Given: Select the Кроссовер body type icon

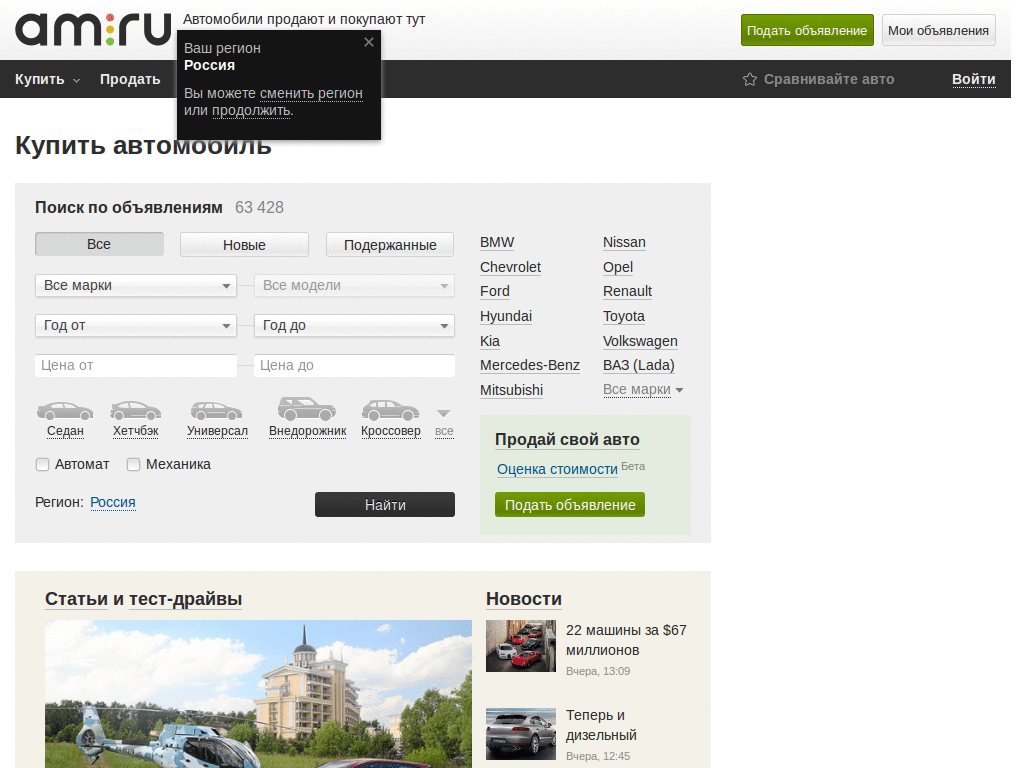Looking at the screenshot, I should tap(391, 410).
